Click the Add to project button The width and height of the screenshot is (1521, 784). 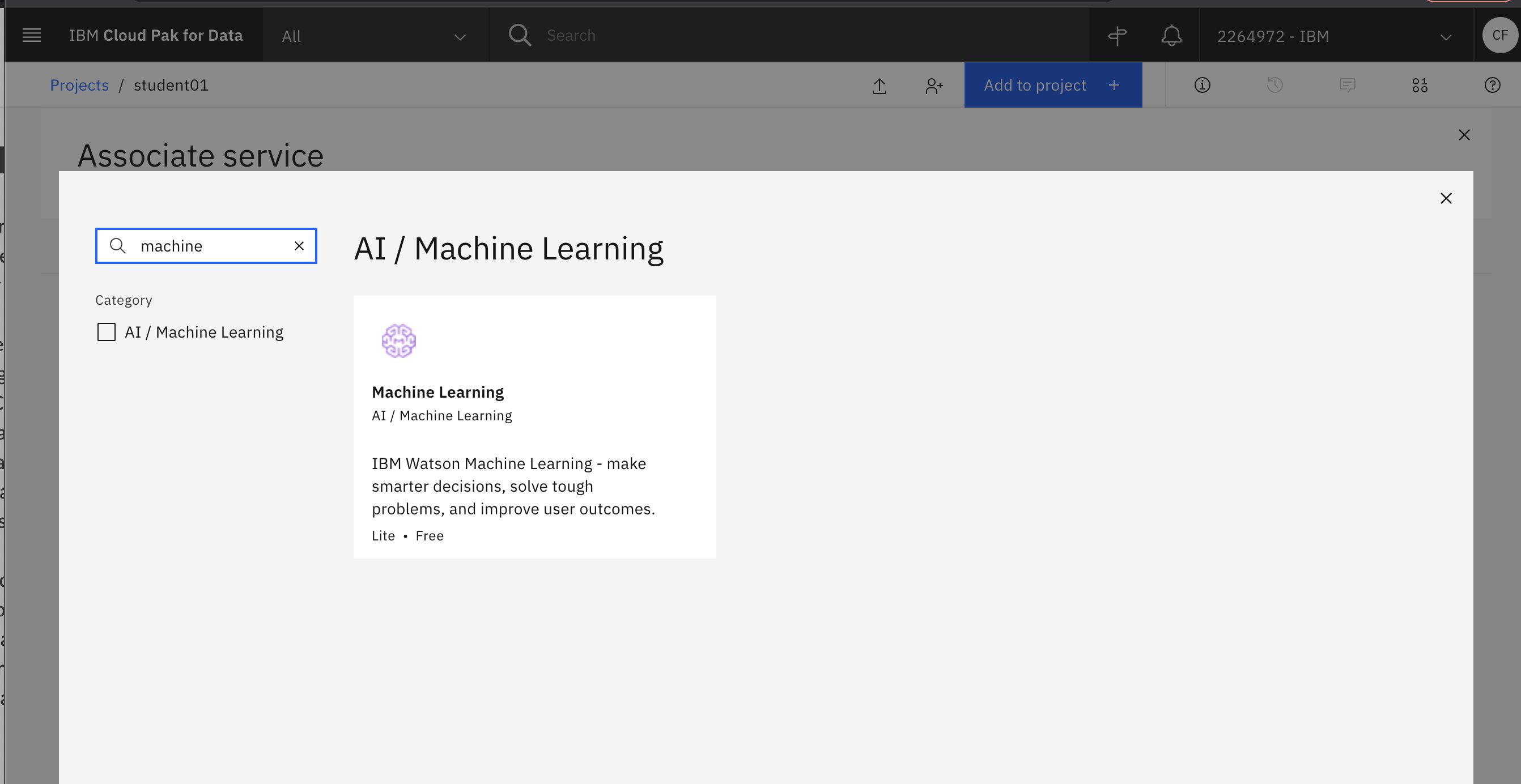point(1053,85)
